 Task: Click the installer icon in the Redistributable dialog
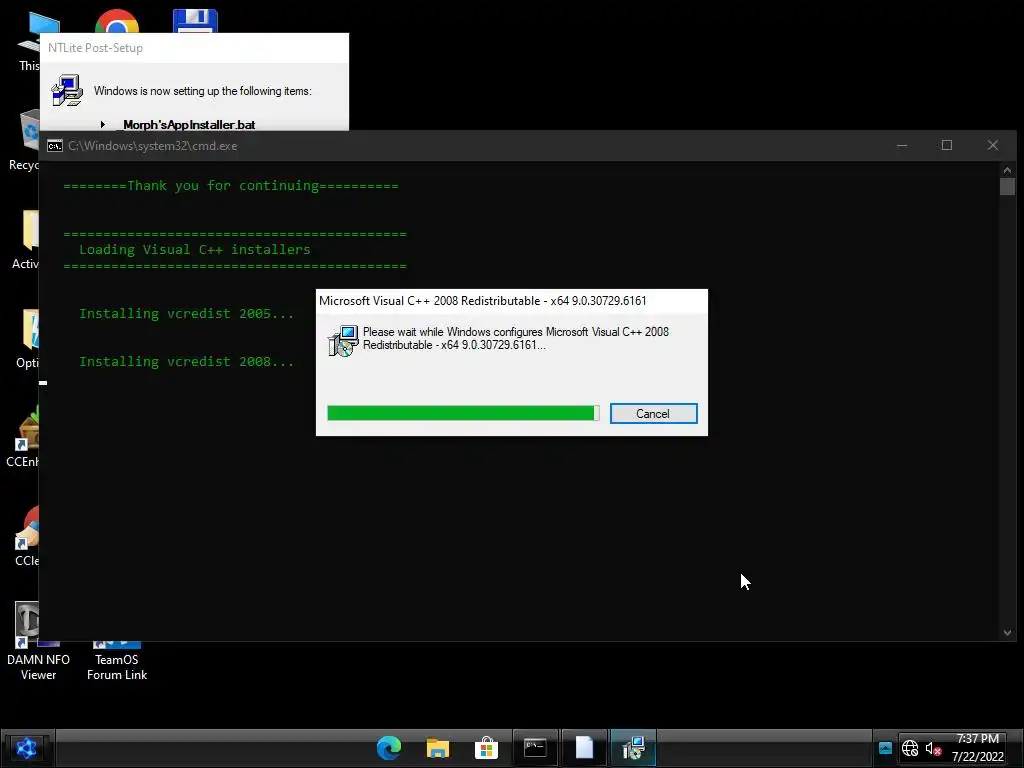[343, 341]
